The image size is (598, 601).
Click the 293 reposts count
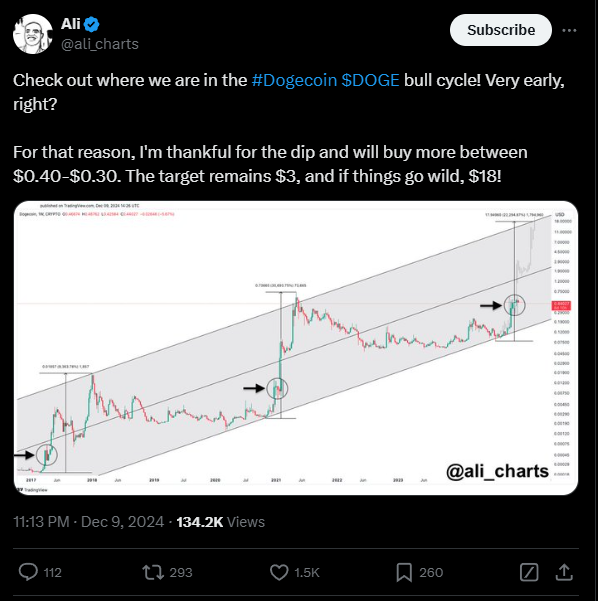181,573
